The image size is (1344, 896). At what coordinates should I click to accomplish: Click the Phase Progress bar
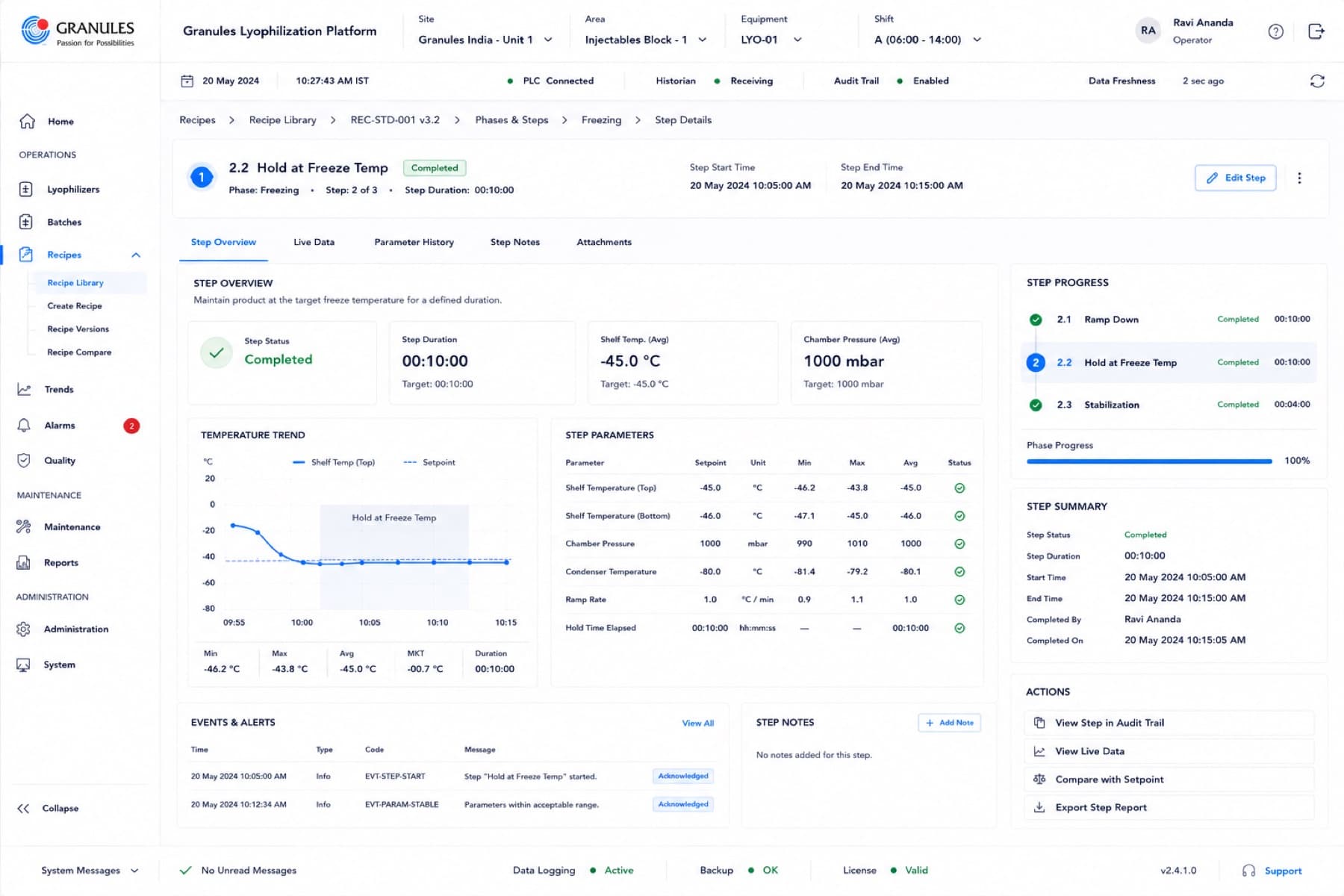click(x=1149, y=461)
